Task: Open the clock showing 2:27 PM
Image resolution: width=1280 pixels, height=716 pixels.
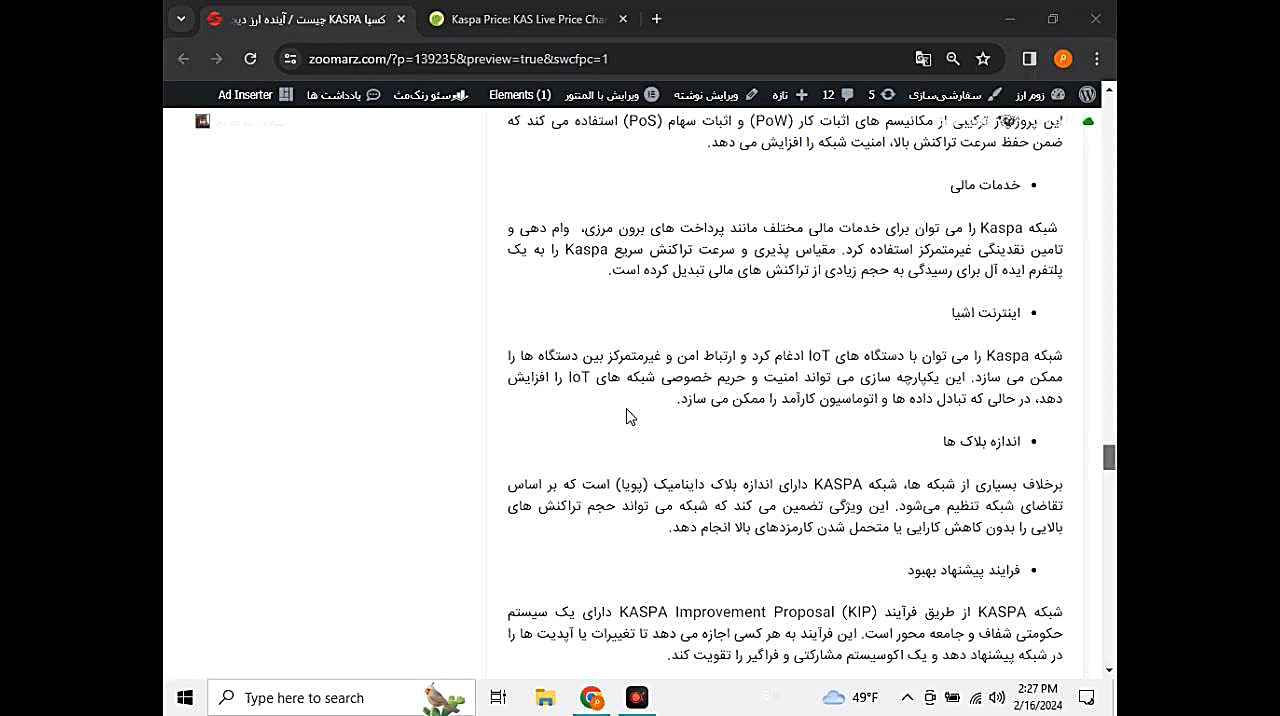Action: pos(1037,697)
